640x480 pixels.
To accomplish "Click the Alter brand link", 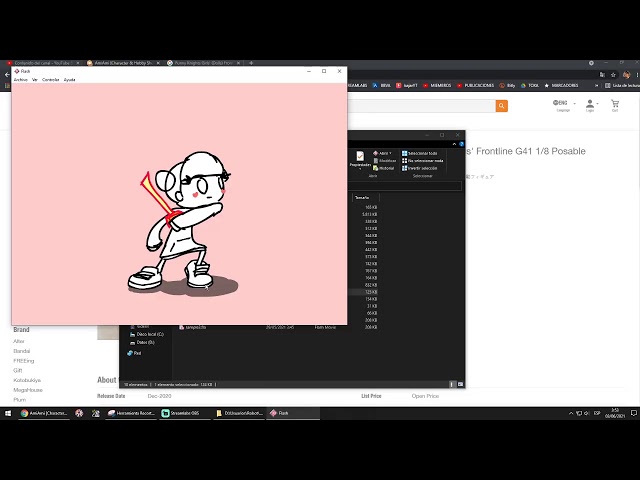I will click(19, 341).
